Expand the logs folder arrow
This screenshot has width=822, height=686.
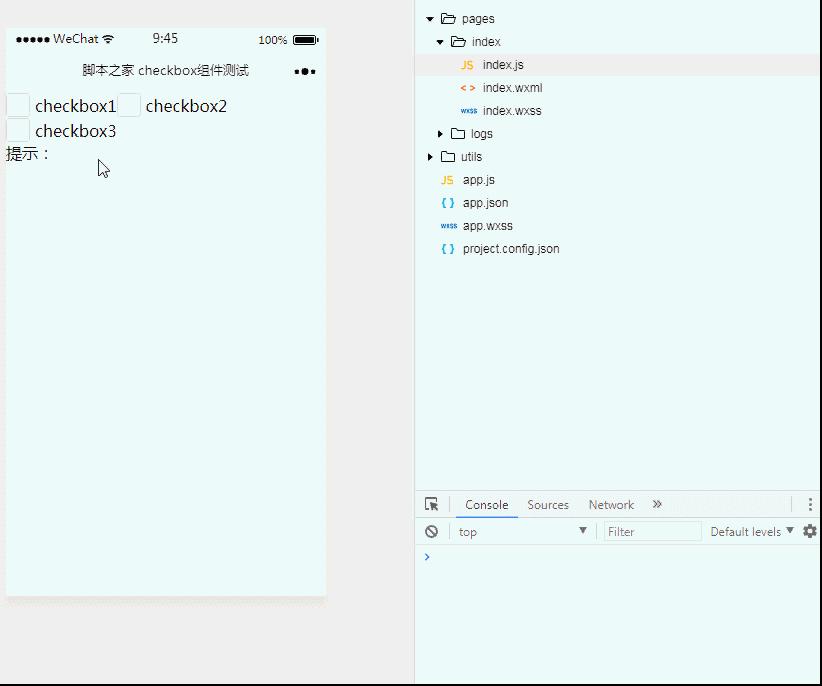click(x=440, y=134)
